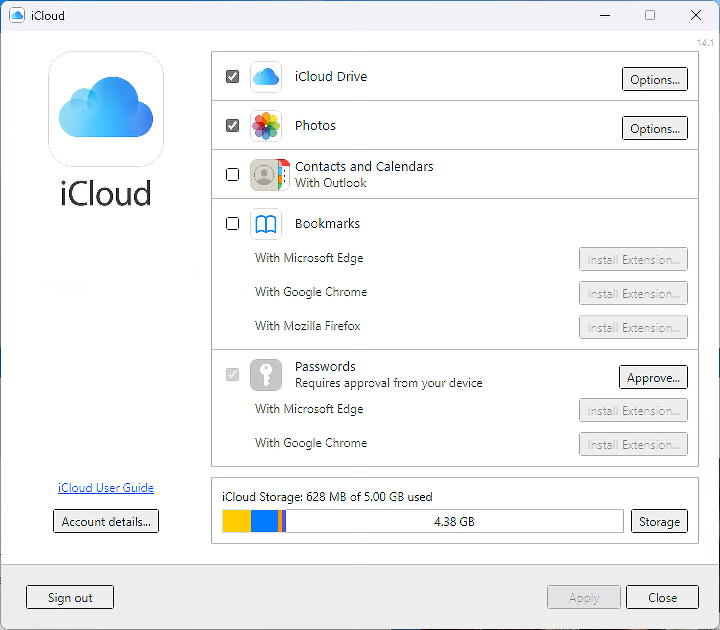Click the Sign out button

pyautogui.click(x=70, y=597)
